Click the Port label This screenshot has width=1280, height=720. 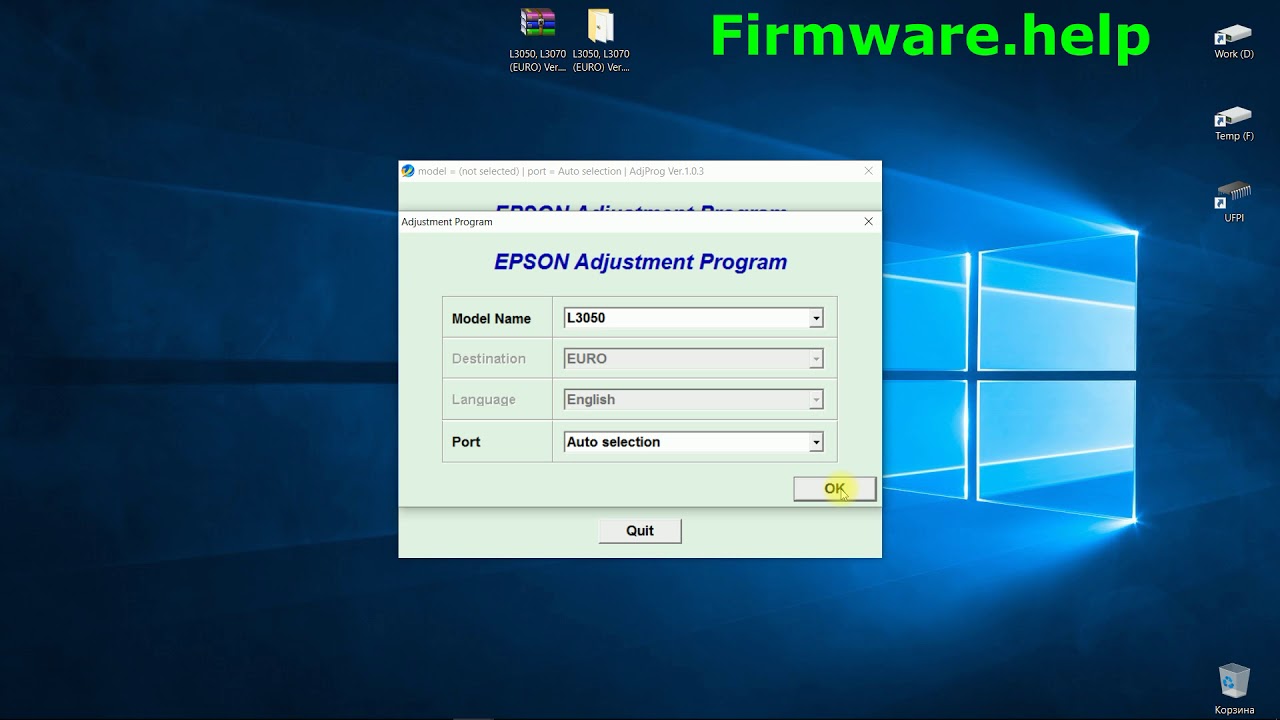pos(466,442)
